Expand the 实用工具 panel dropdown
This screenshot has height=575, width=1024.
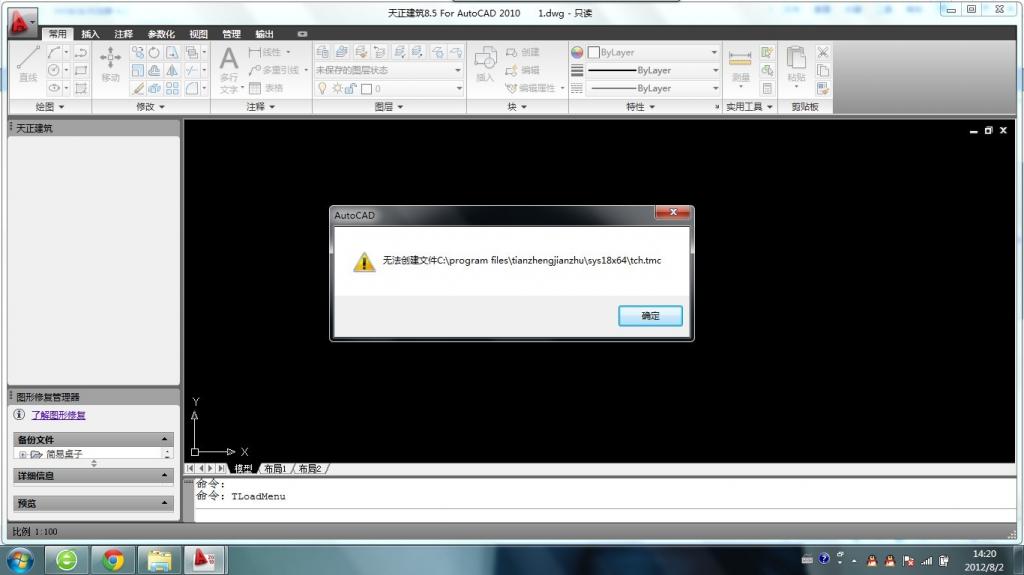[x=770, y=107]
